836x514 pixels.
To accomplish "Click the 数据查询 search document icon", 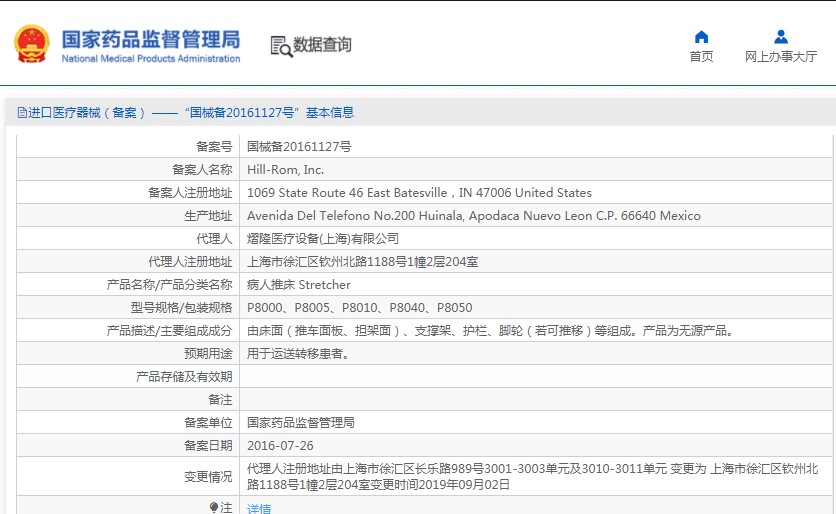I will (282, 46).
